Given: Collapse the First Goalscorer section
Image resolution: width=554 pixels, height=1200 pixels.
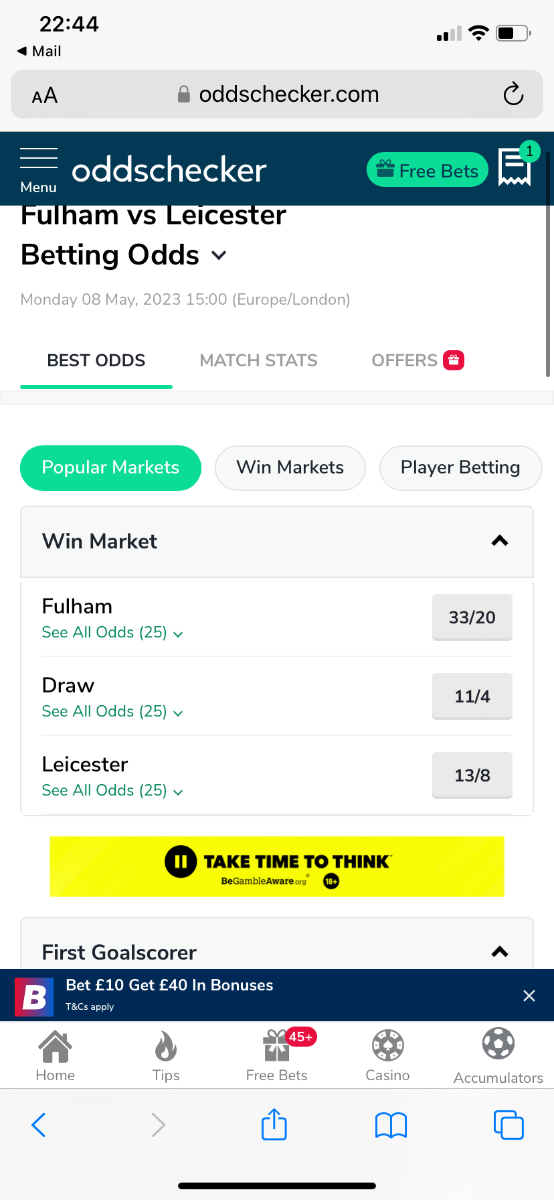Looking at the screenshot, I should (x=500, y=952).
